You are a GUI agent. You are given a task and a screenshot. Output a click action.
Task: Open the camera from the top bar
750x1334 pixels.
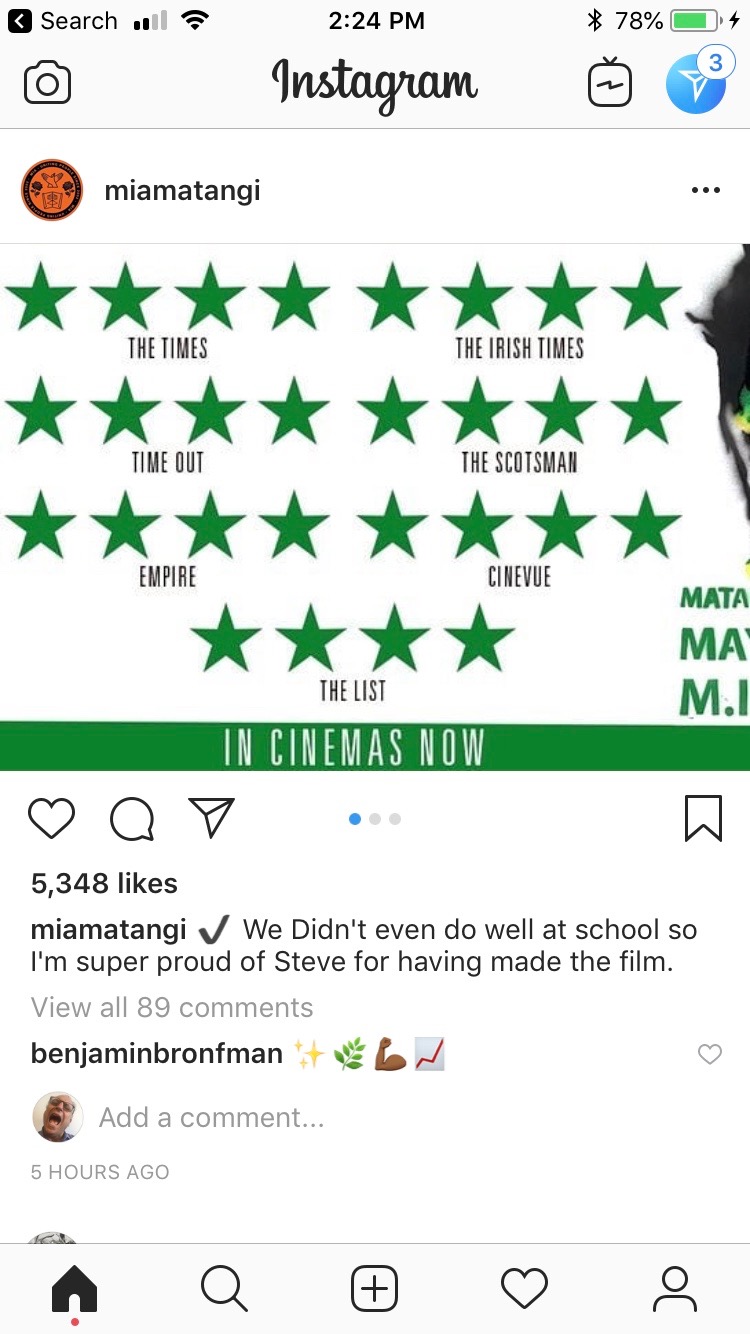(48, 84)
